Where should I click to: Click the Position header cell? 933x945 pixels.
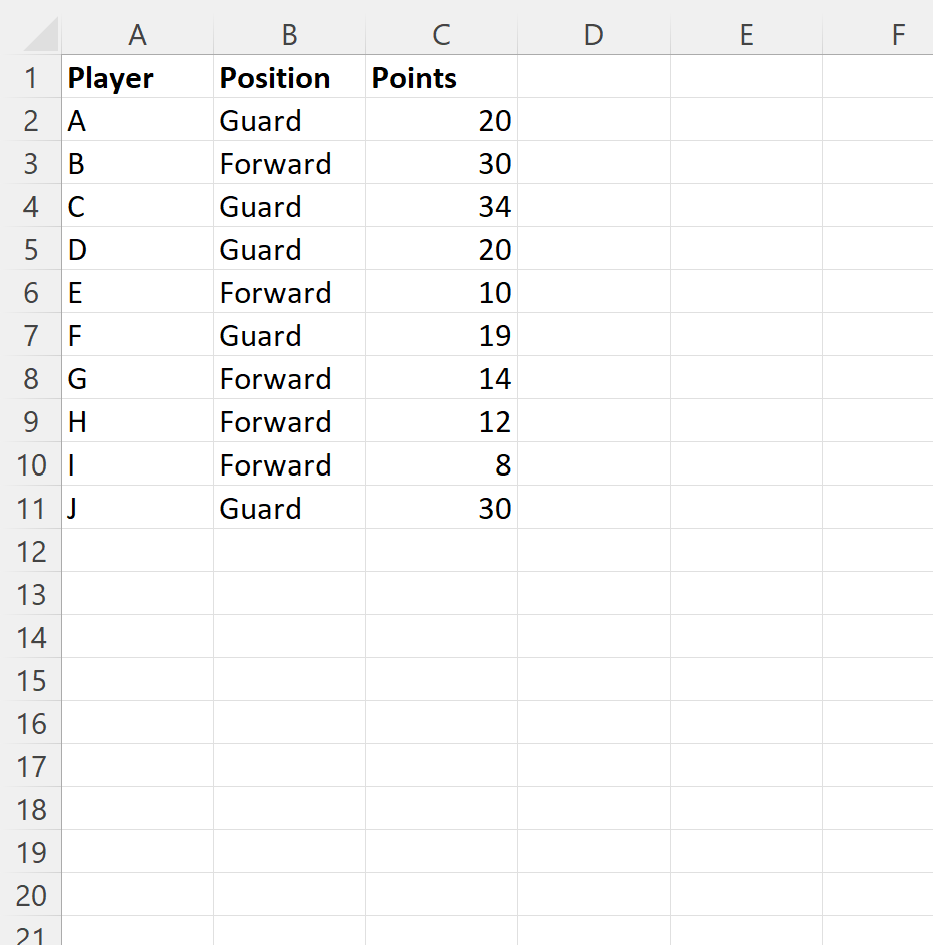click(288, 77)
